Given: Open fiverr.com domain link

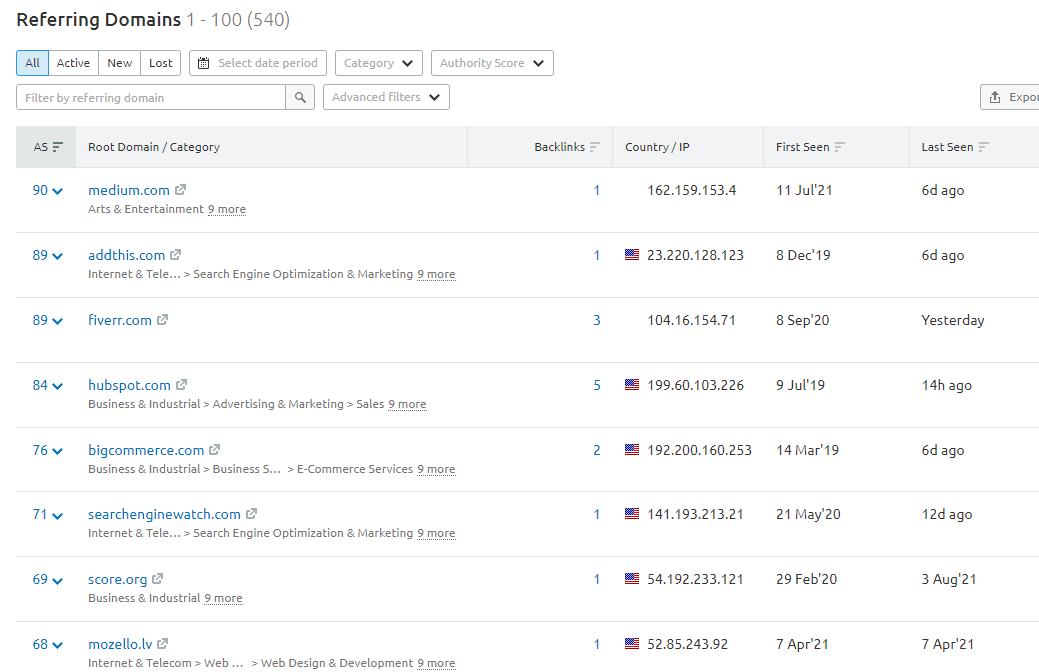Looking at the screenshot, I should tap(120, 320).
